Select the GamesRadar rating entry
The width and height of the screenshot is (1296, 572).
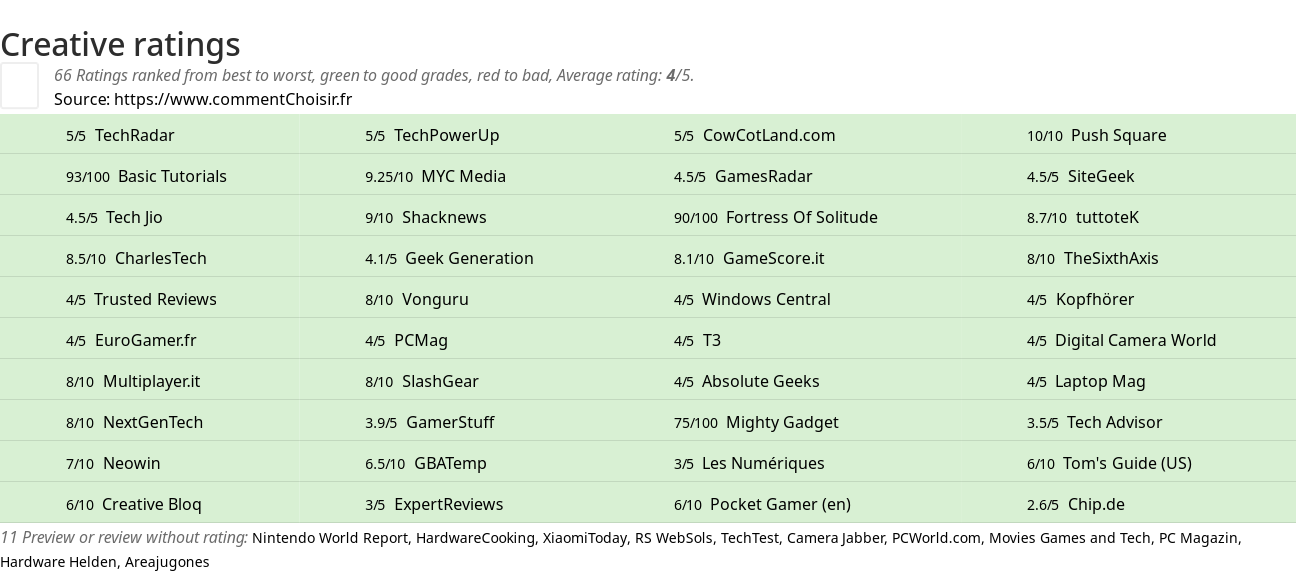[x=763, y=176]
